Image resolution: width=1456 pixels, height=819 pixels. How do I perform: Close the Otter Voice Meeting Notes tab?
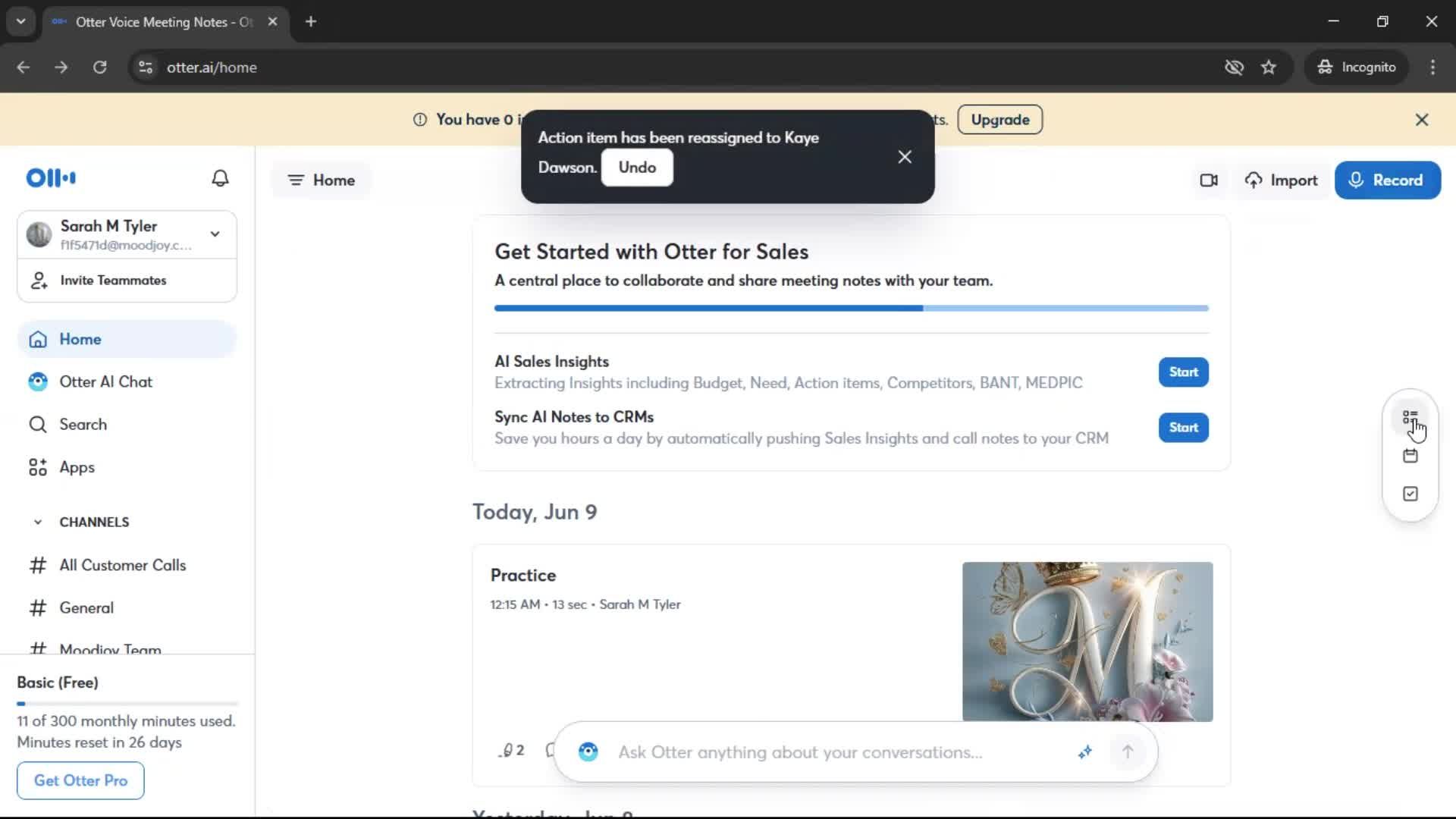[x=272, y=22]
